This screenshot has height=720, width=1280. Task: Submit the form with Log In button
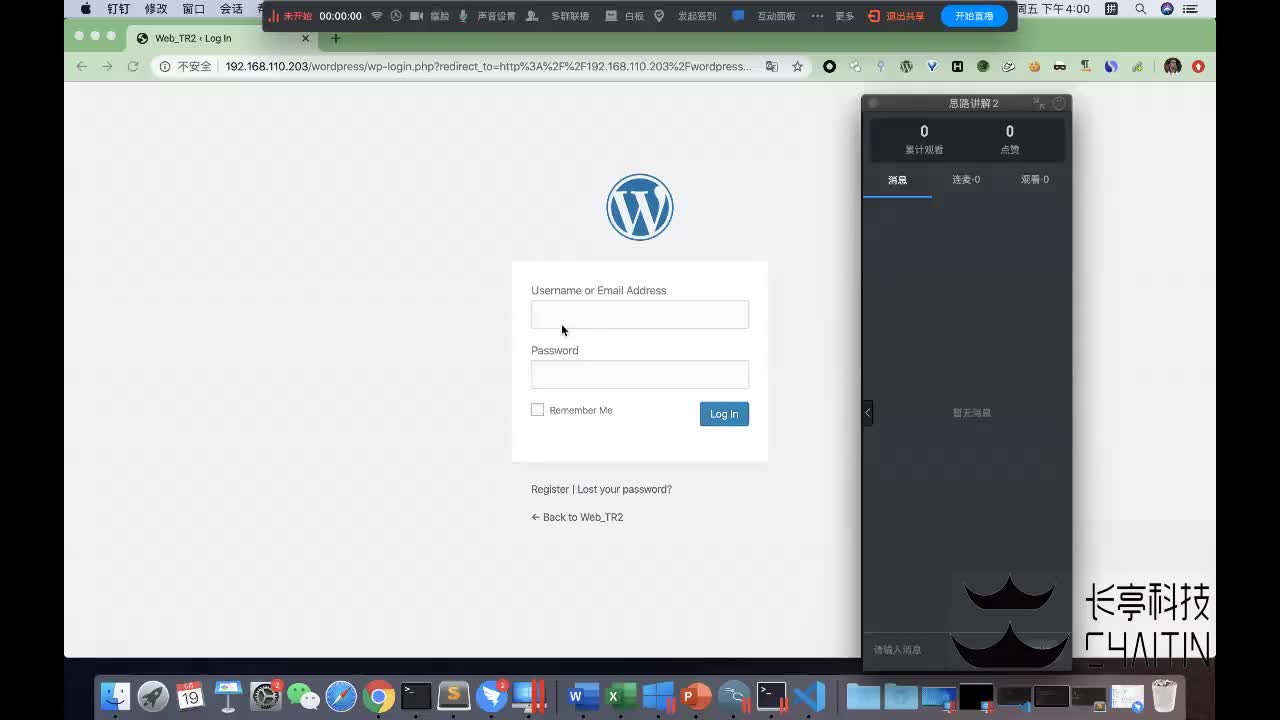tap(724, 414)
